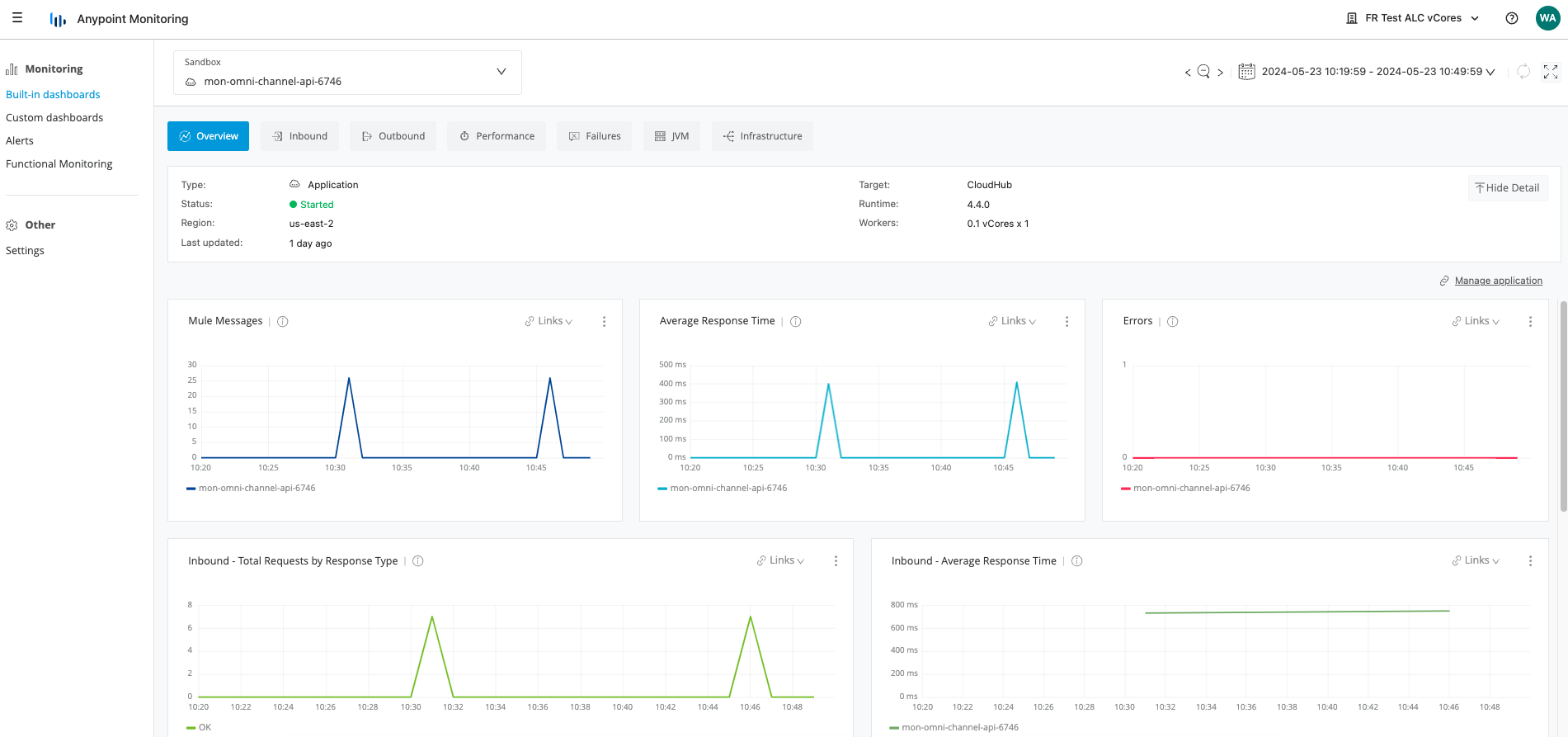Click the help question mark icon

point(1511,18)
